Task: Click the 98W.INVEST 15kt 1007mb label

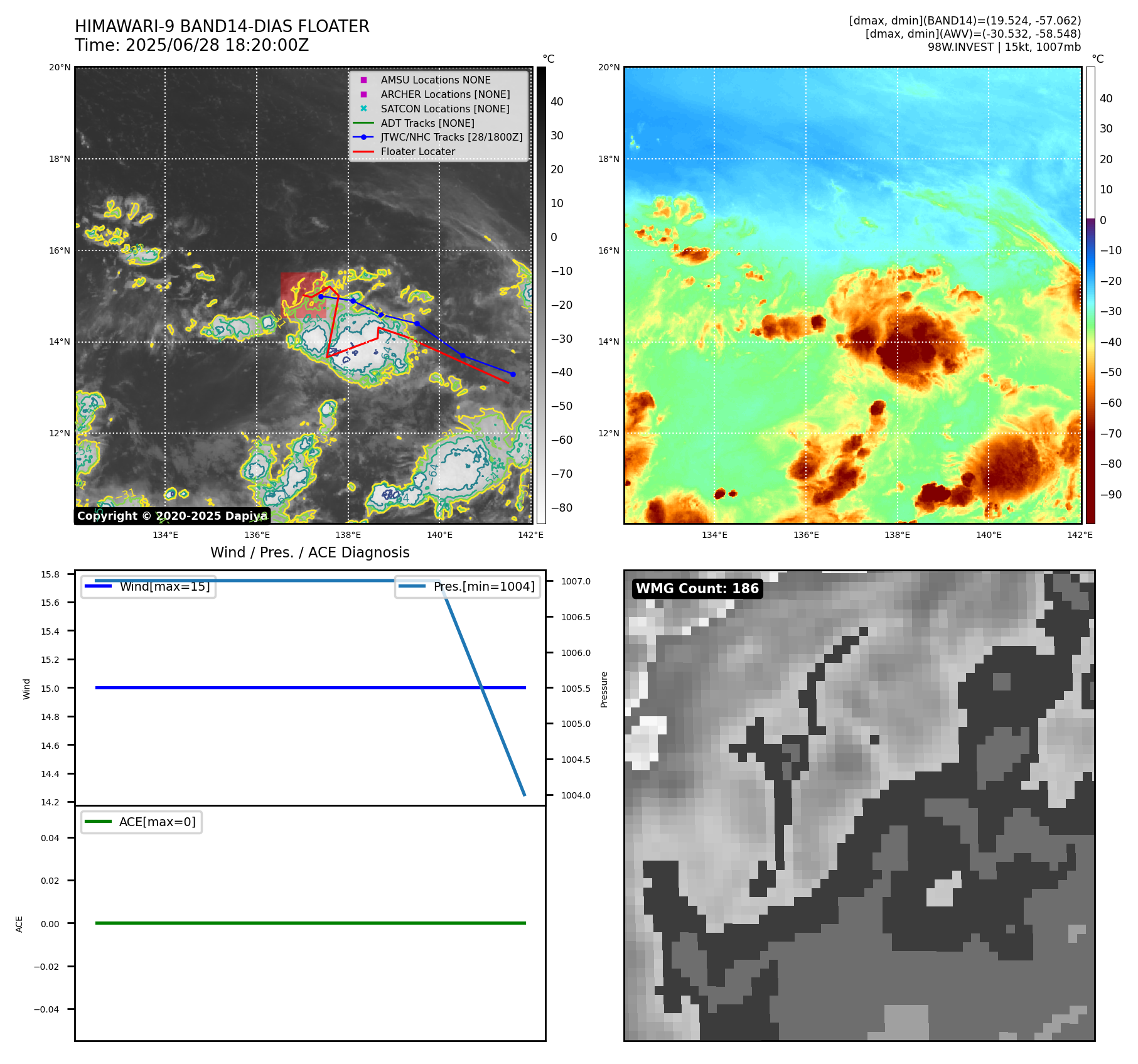Action: 1004,47
